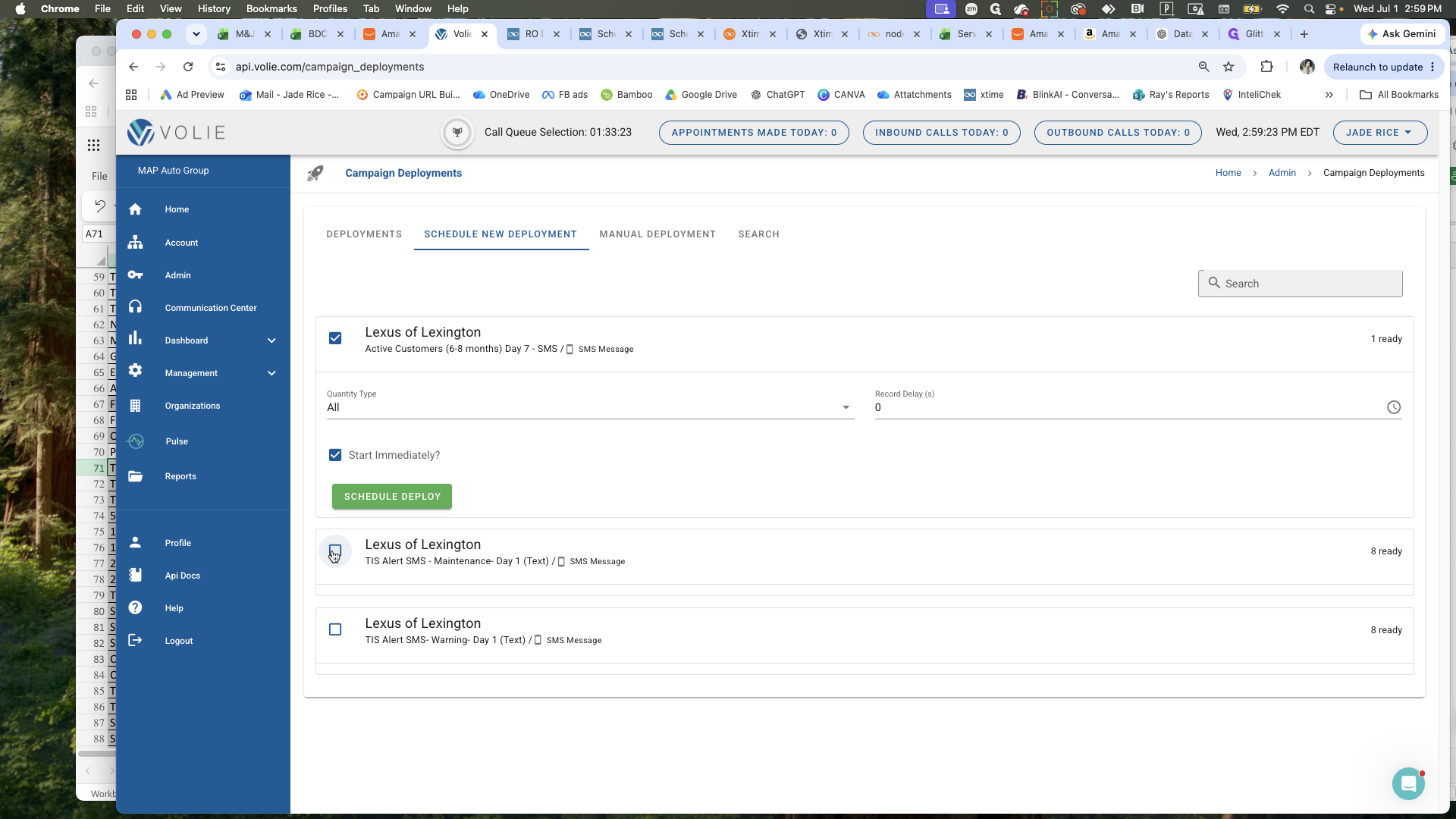The image size is (1456, 819).
Task: Open the Reports folder icon
Action: coord(135,476)
